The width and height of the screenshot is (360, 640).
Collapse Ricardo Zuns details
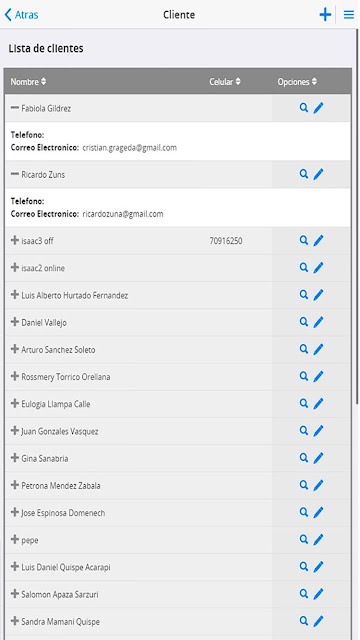coord(15,174)
